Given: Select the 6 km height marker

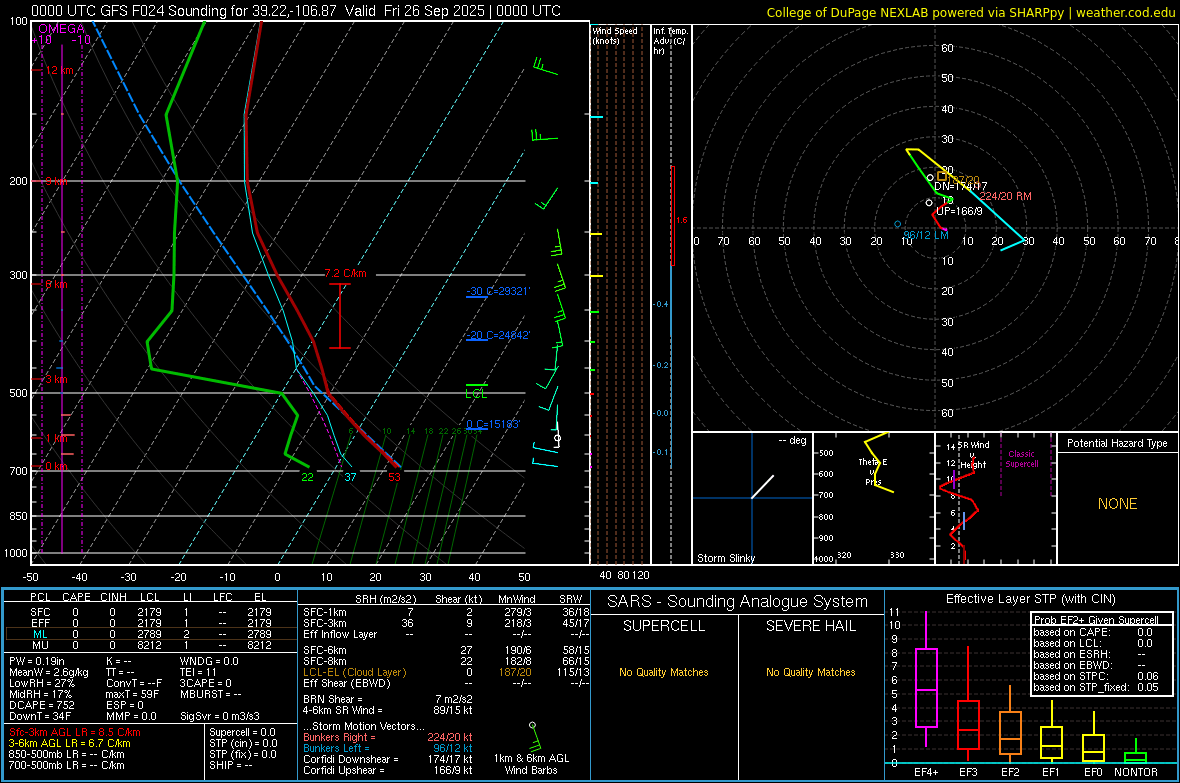Looking at the screenshot, I should pyautogui.click(x=56, y=285).
